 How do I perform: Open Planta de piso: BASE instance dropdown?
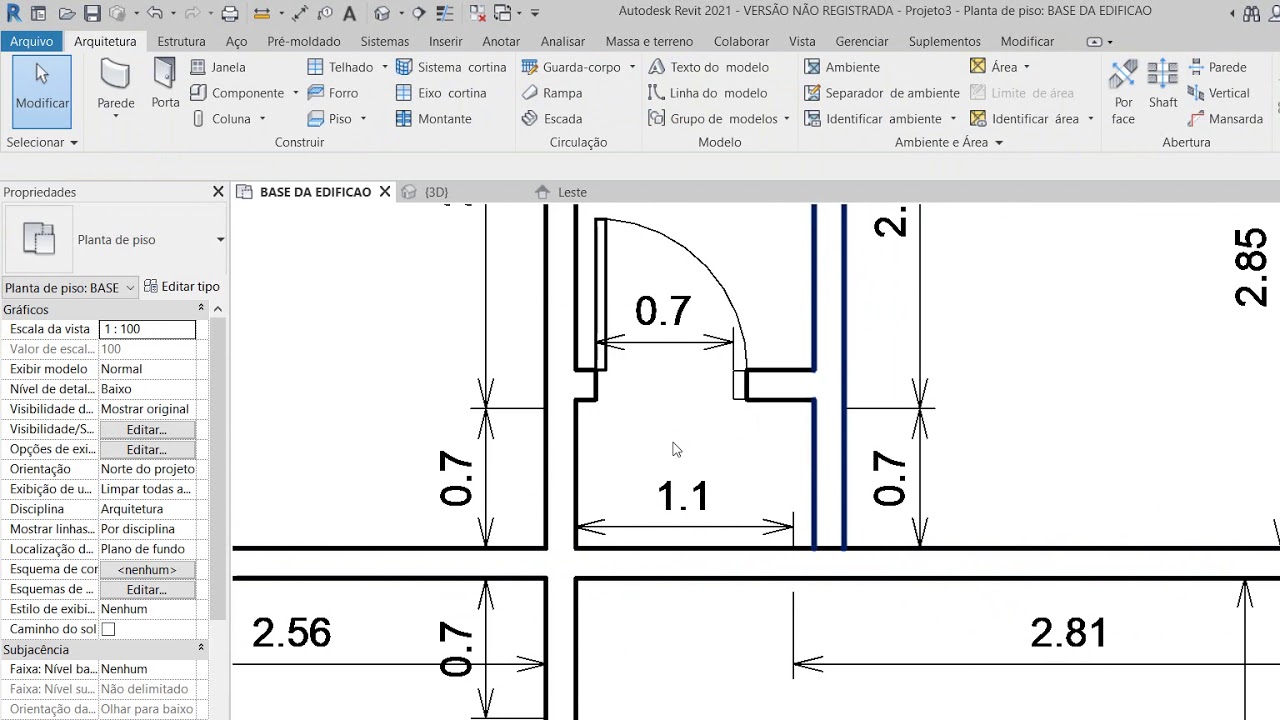(x=69, y=287)
